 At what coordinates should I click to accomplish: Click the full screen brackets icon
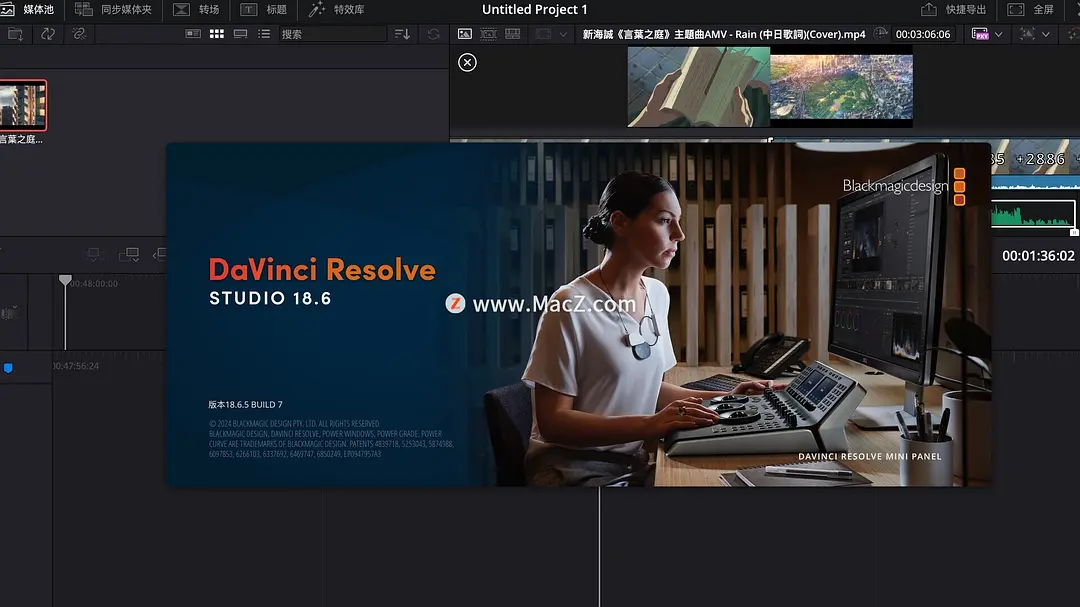pyautogui.click(x=1015, y=10)
